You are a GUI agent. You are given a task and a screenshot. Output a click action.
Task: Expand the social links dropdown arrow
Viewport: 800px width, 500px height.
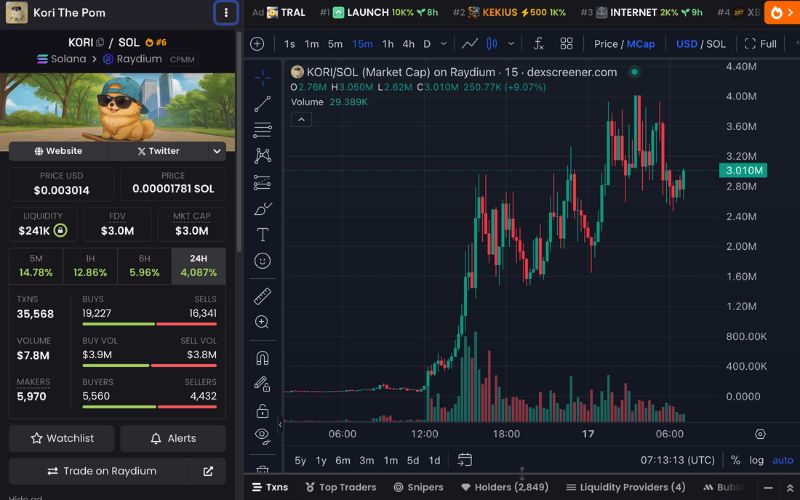pos(217,151)
